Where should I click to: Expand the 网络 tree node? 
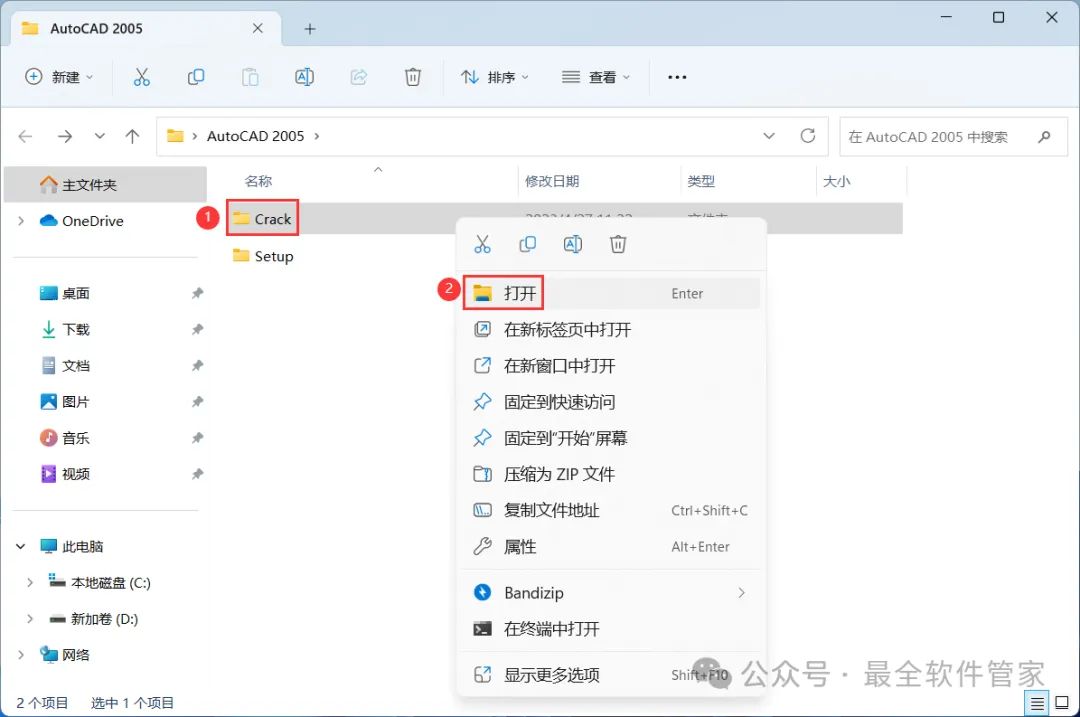click(21, 655)
